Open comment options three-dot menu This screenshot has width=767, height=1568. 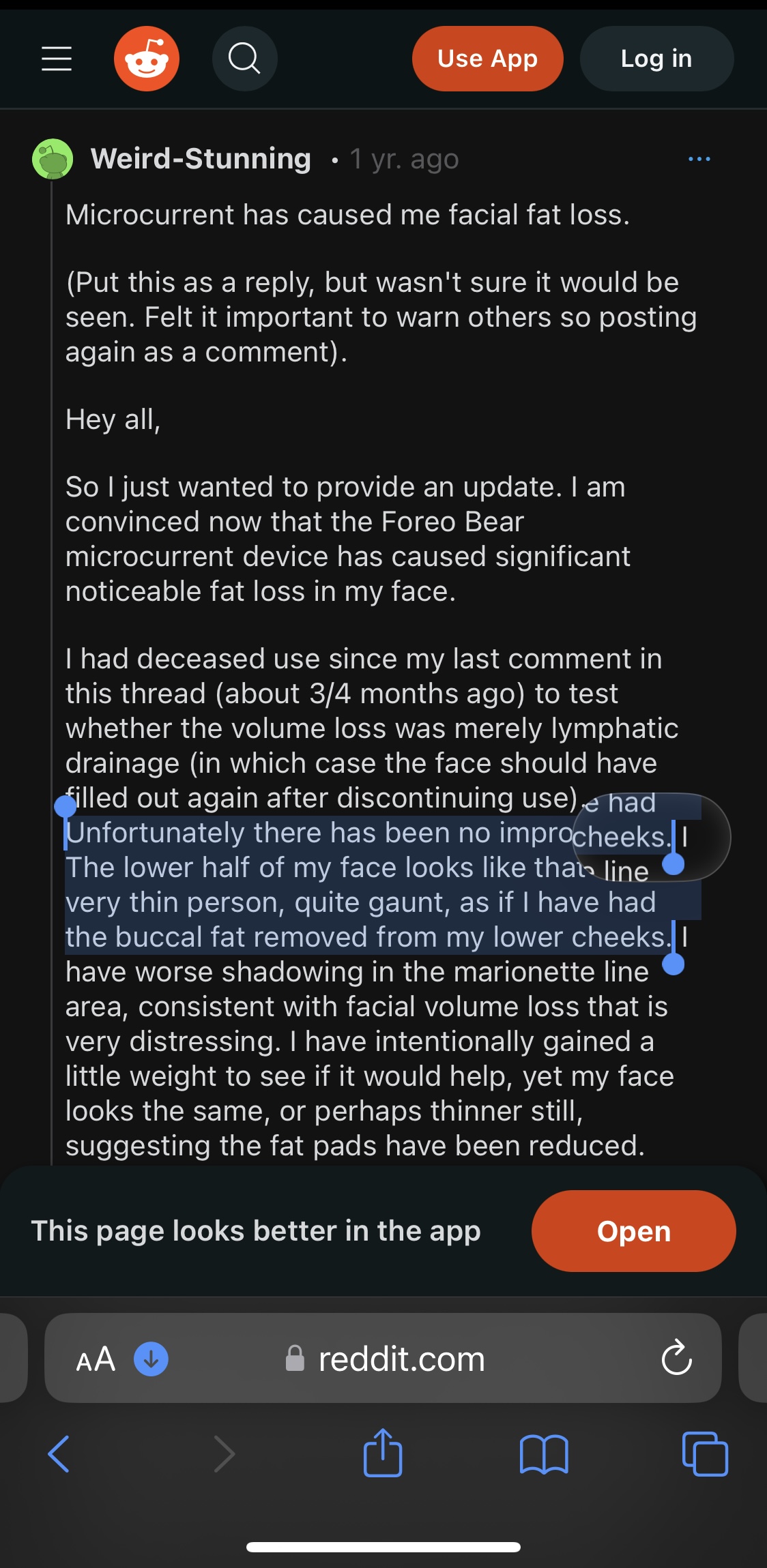[699, 159]
